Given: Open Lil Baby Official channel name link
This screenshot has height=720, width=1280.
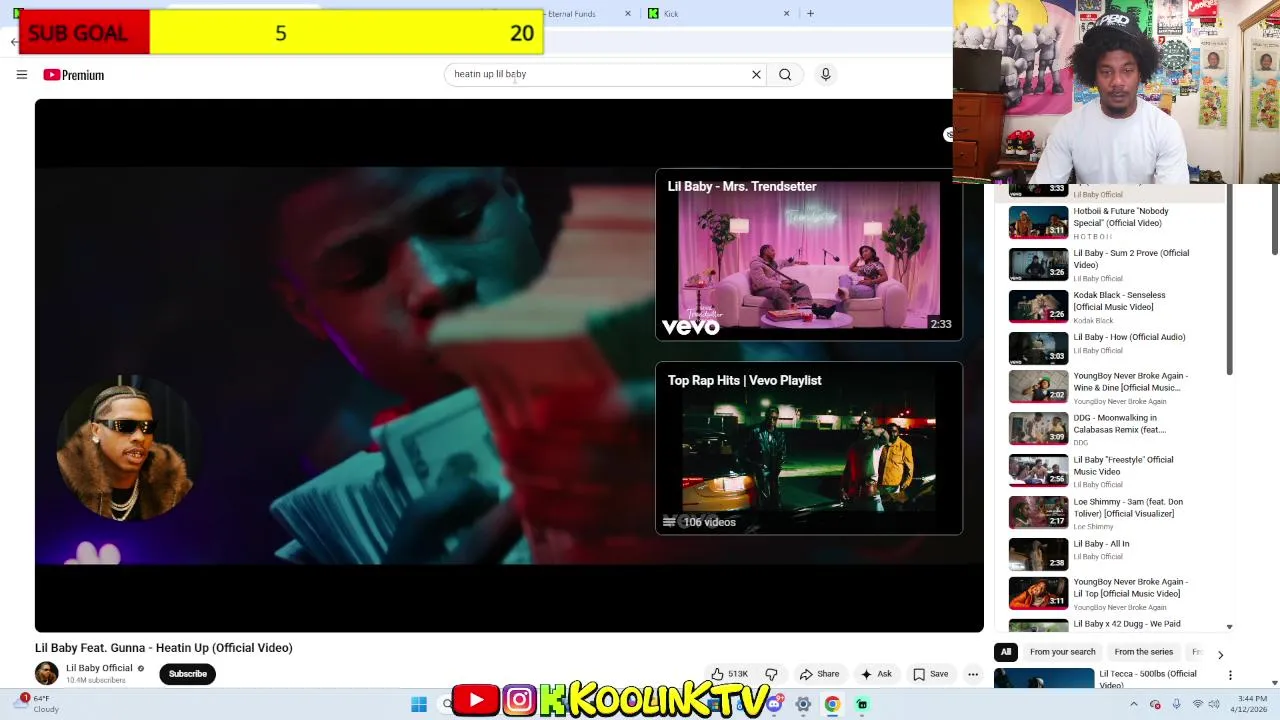Looking at the screenshot, I should (x=99, y=668).
